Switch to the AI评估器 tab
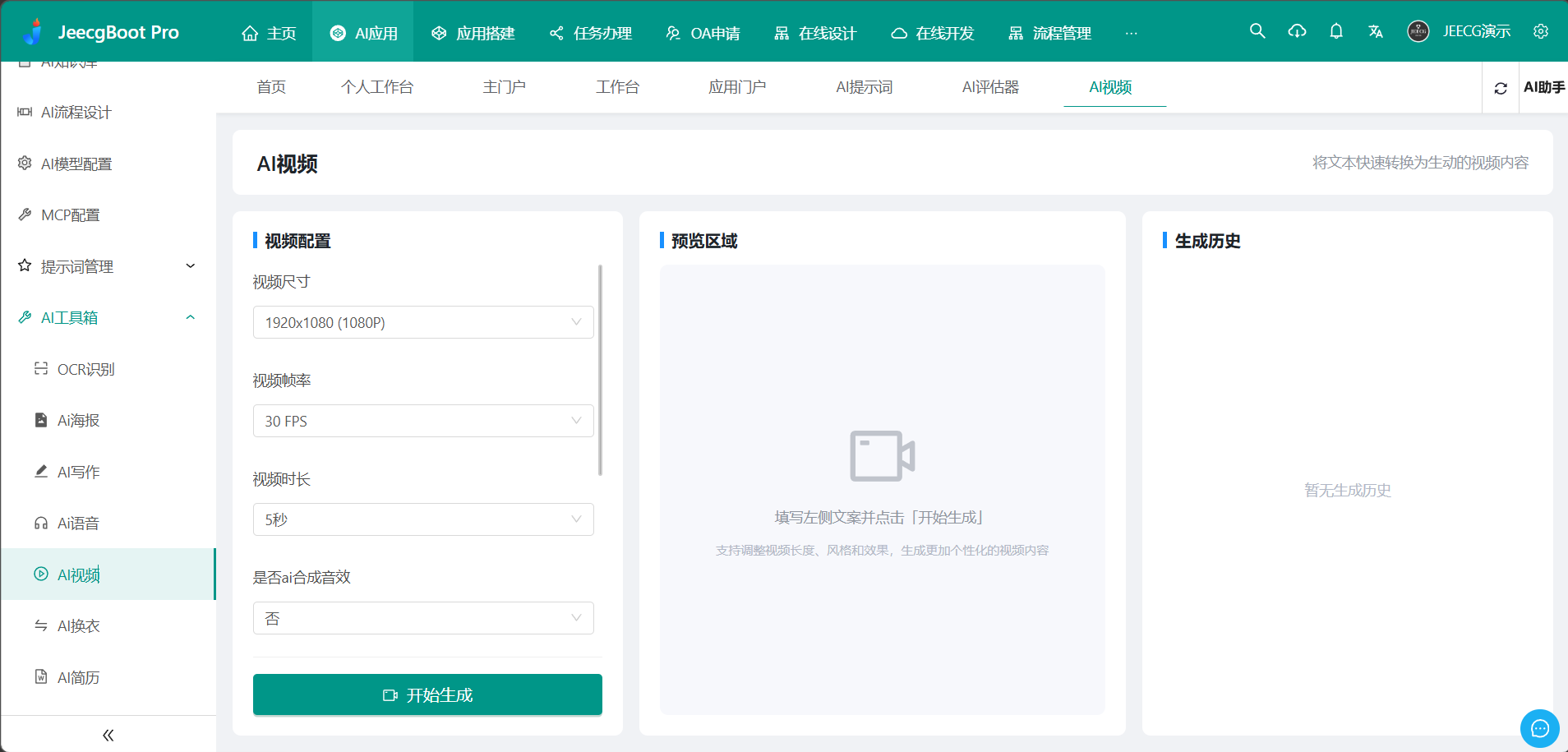This screenshot has height=752, width=1568. (x=991, y=86)
